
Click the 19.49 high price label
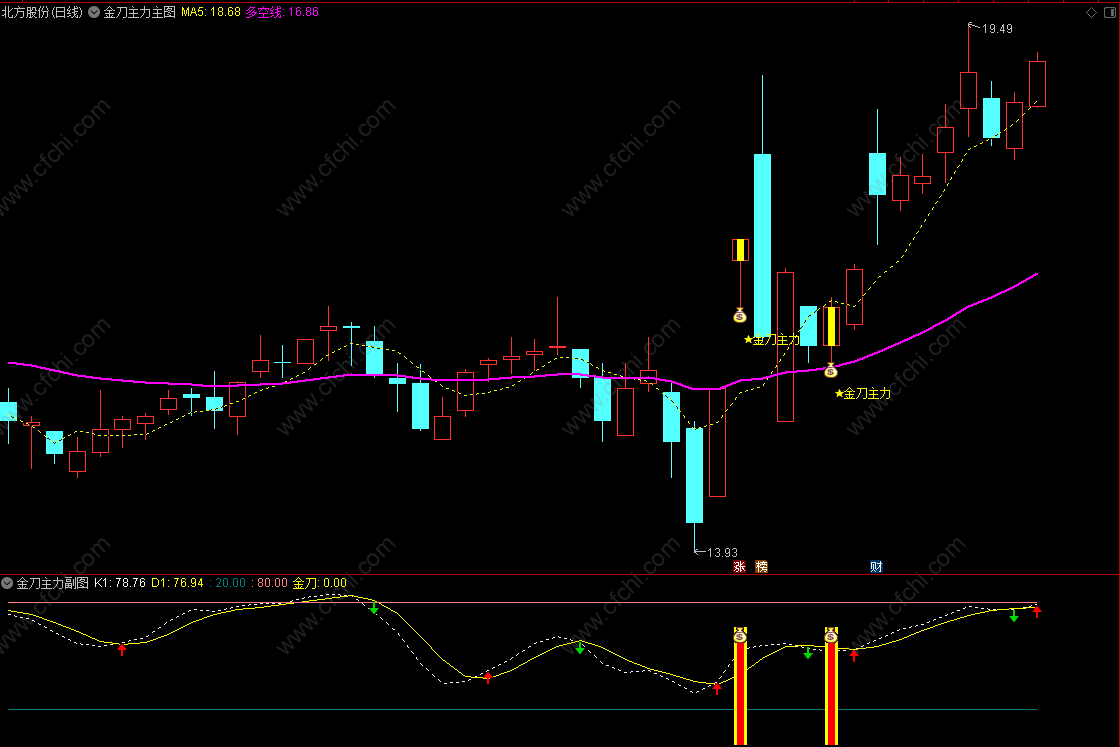point(996,29)
